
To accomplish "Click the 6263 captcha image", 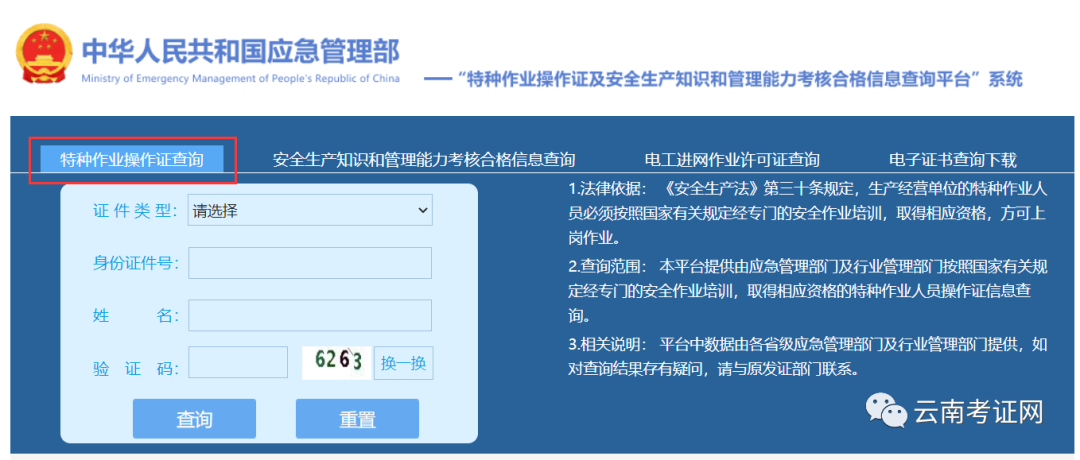I will pos(337,362).
